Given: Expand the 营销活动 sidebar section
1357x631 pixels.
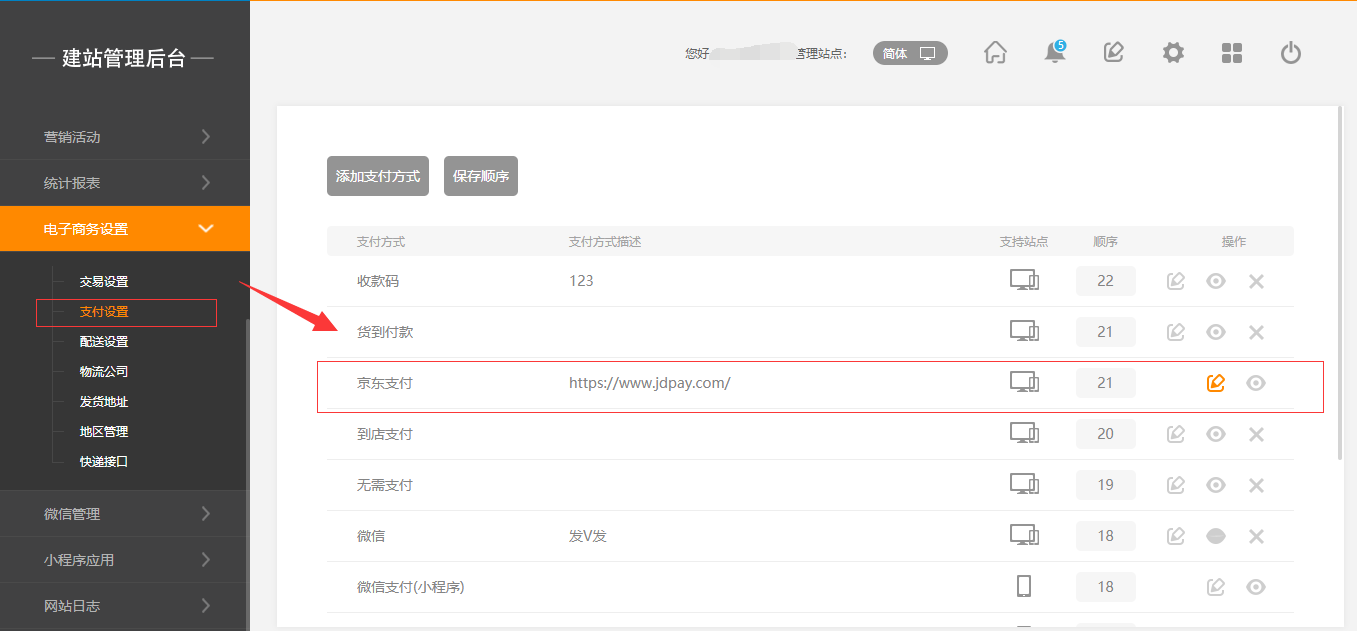Looking at the screenshot, I should (x=124, y=137).
